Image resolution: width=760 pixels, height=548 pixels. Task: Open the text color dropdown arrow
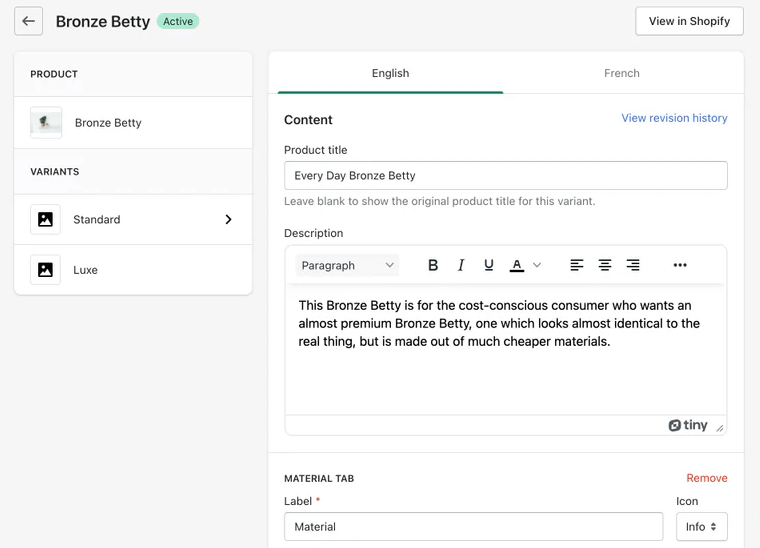click(537, 265)
